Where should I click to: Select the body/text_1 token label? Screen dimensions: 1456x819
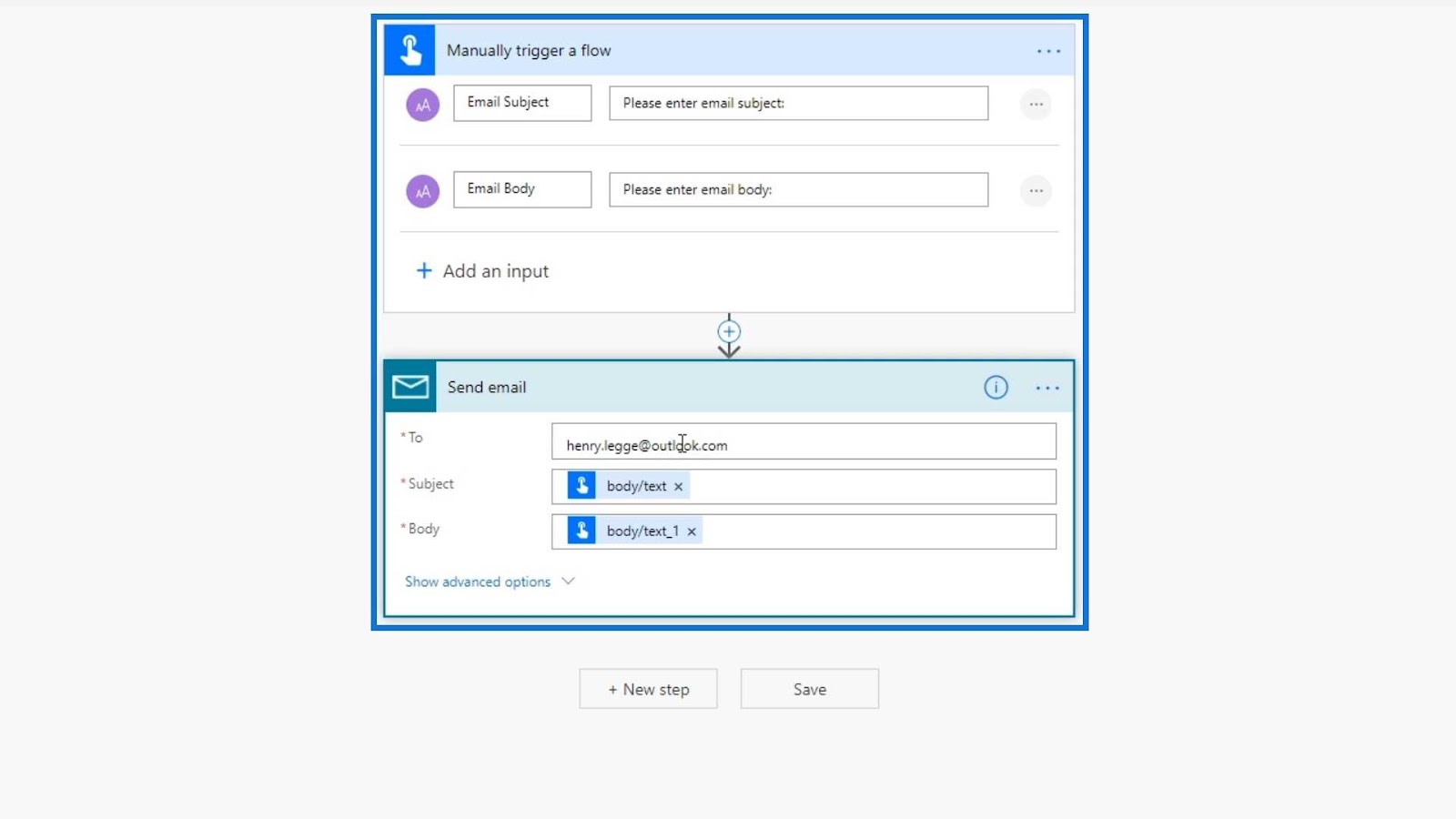pyautogui.click(x=642, y=531)
